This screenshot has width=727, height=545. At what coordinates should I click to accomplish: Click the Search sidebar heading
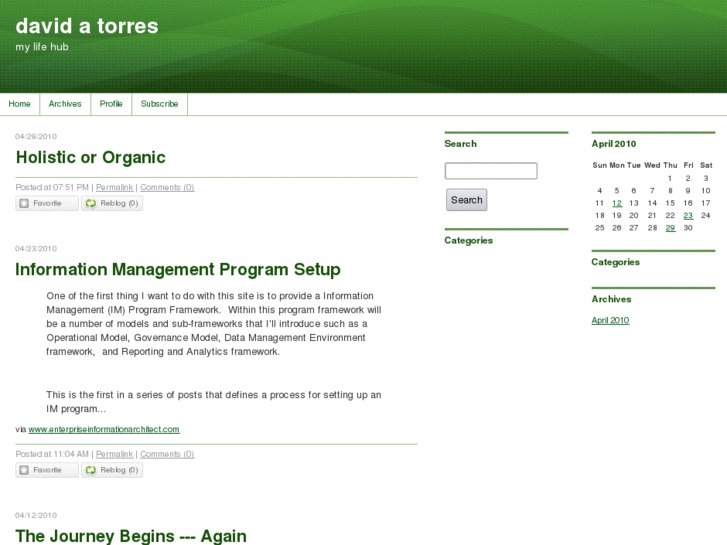pyautogui.click(x=460, y=144)
